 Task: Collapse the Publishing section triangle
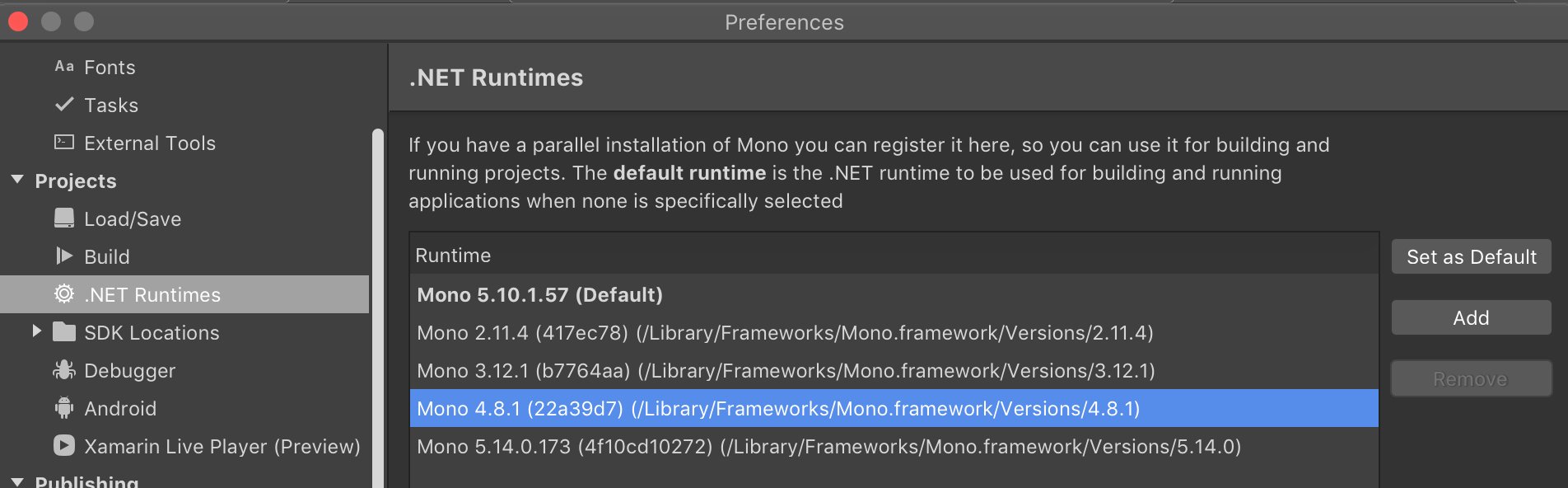click(x=17, y=481)
